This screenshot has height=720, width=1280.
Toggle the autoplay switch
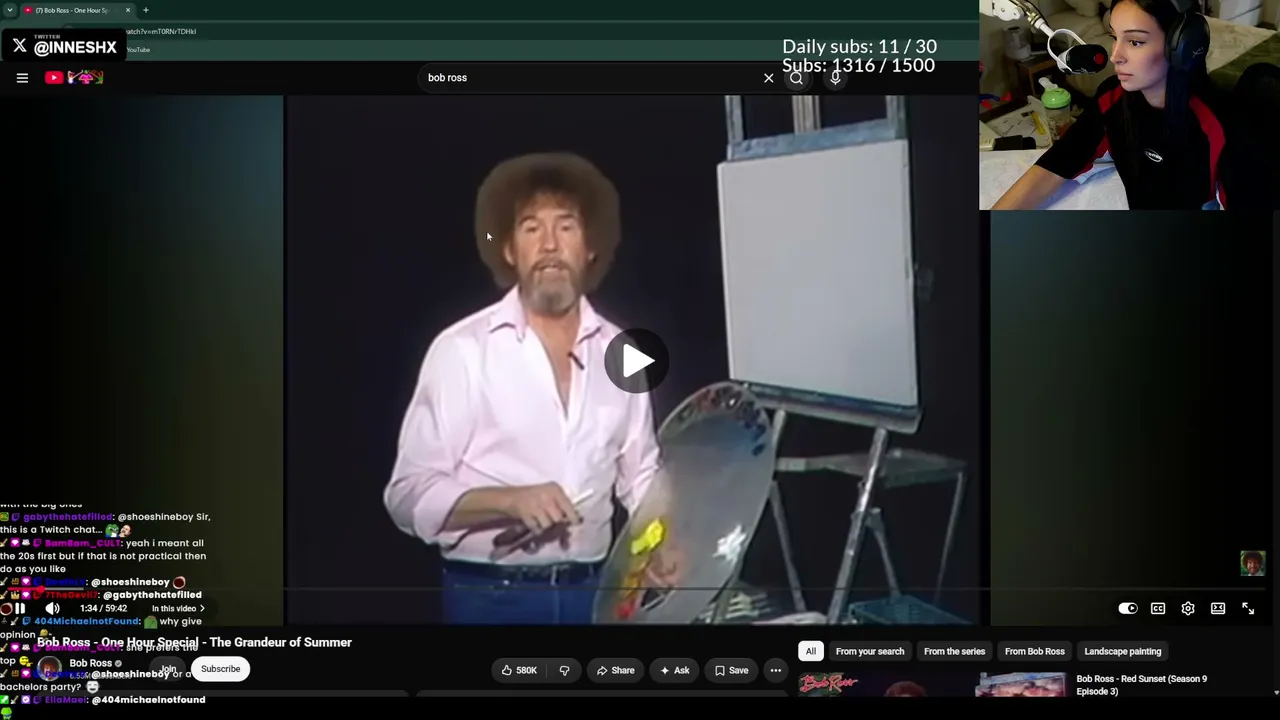[x=1127, y=608]
